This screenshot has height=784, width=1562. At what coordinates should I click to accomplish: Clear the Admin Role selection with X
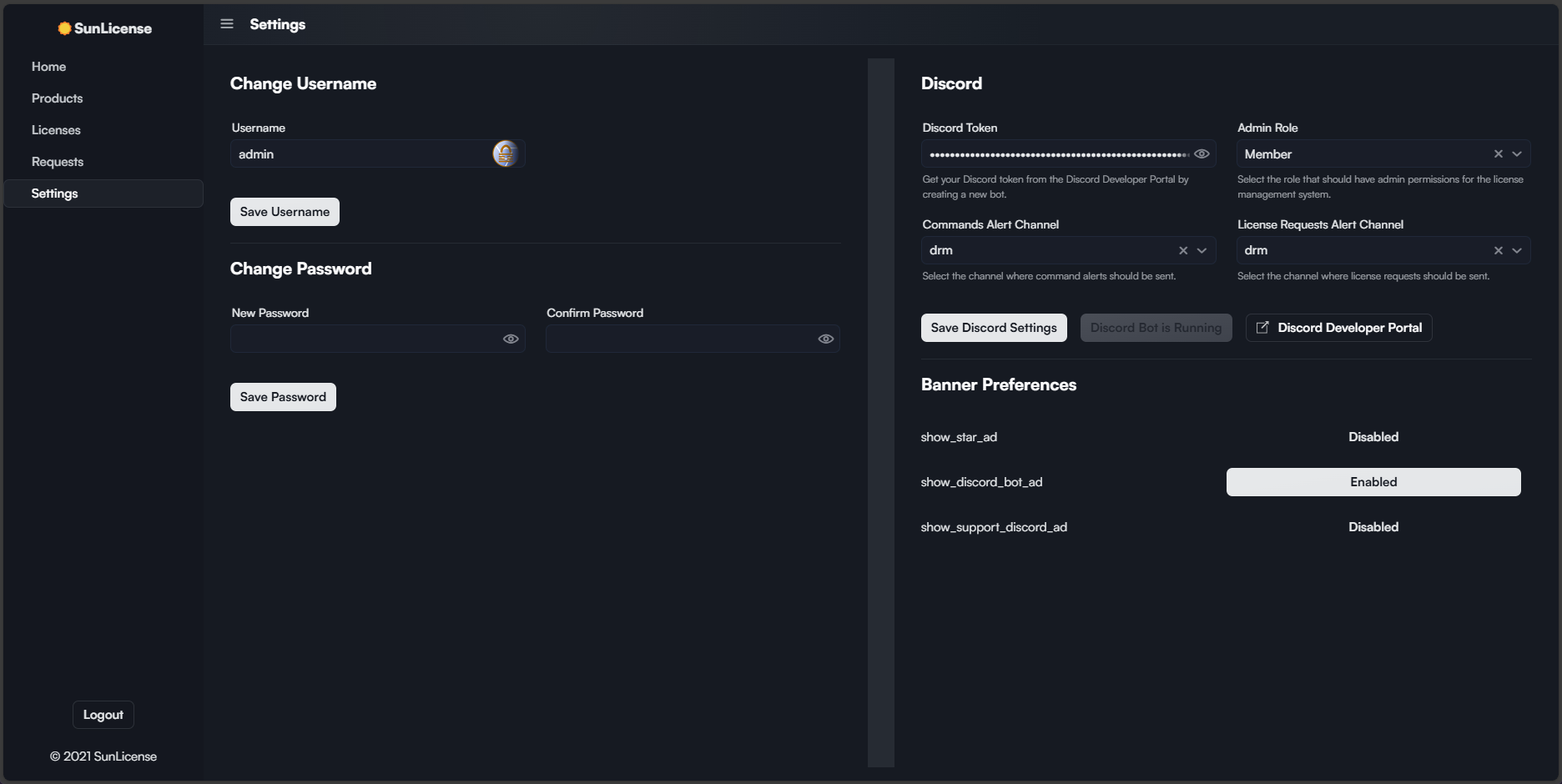[x=1498, y=154]
